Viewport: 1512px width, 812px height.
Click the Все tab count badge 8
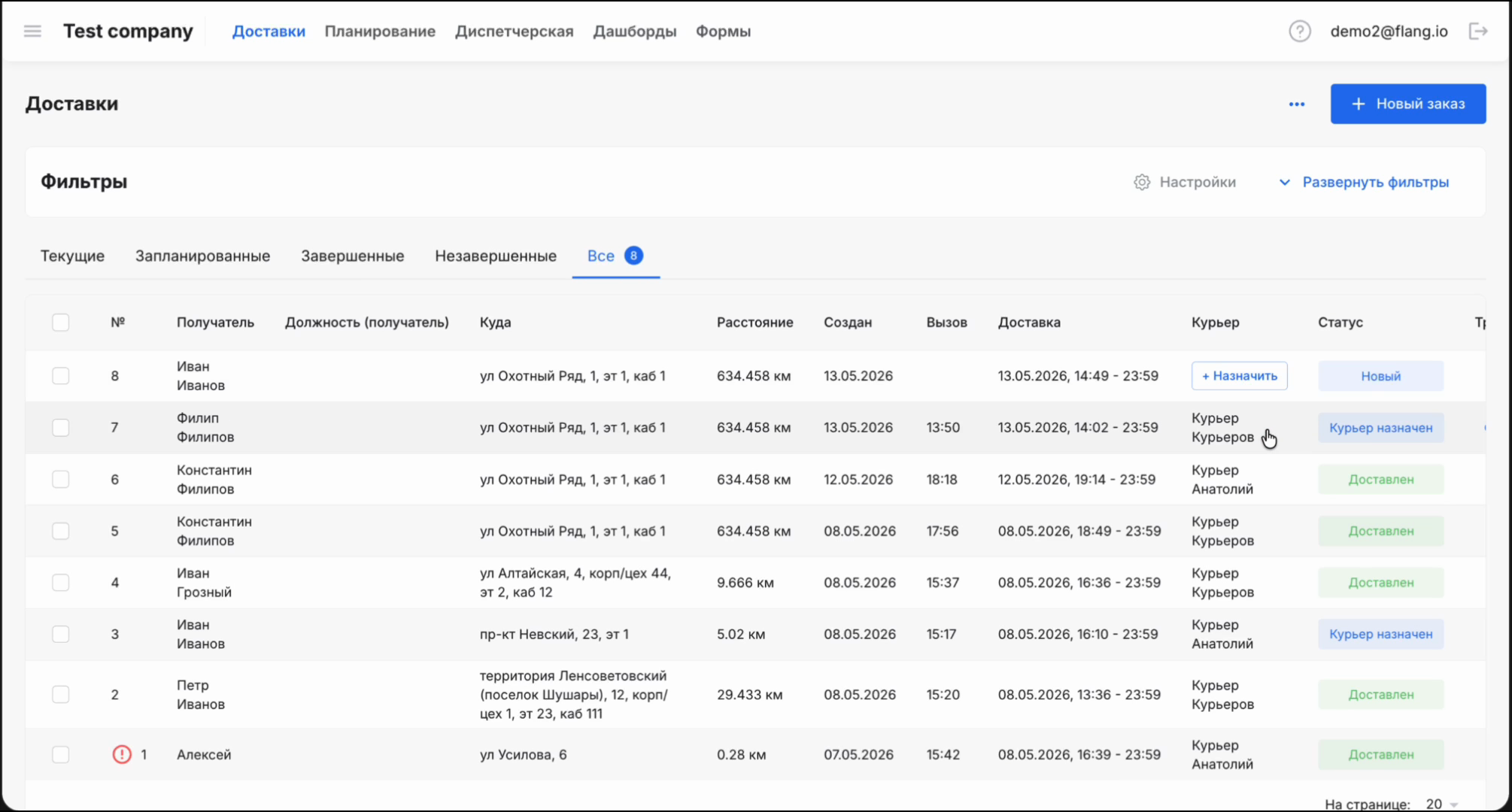click(633, 256)
